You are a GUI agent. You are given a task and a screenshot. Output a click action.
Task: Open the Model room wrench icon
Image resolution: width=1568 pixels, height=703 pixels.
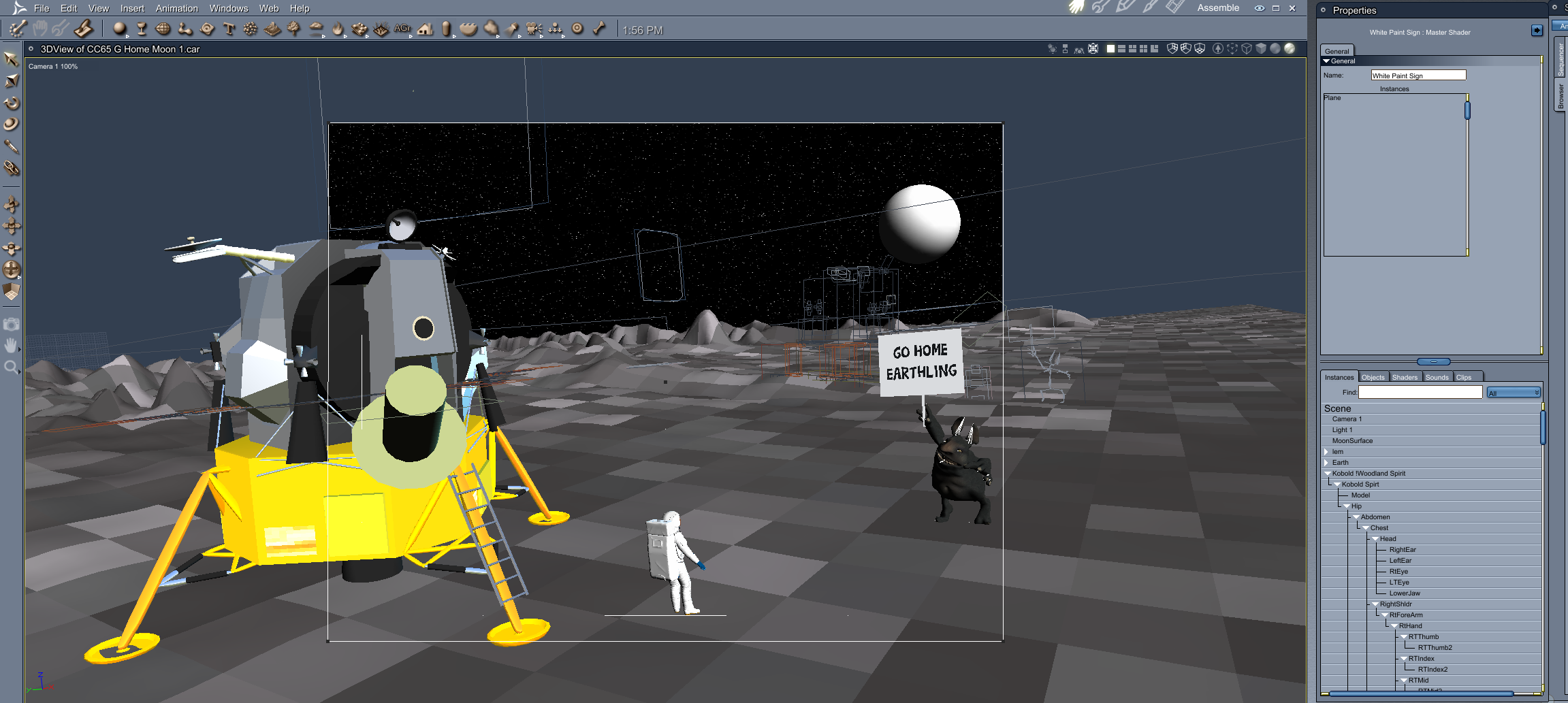(1100, 7)
